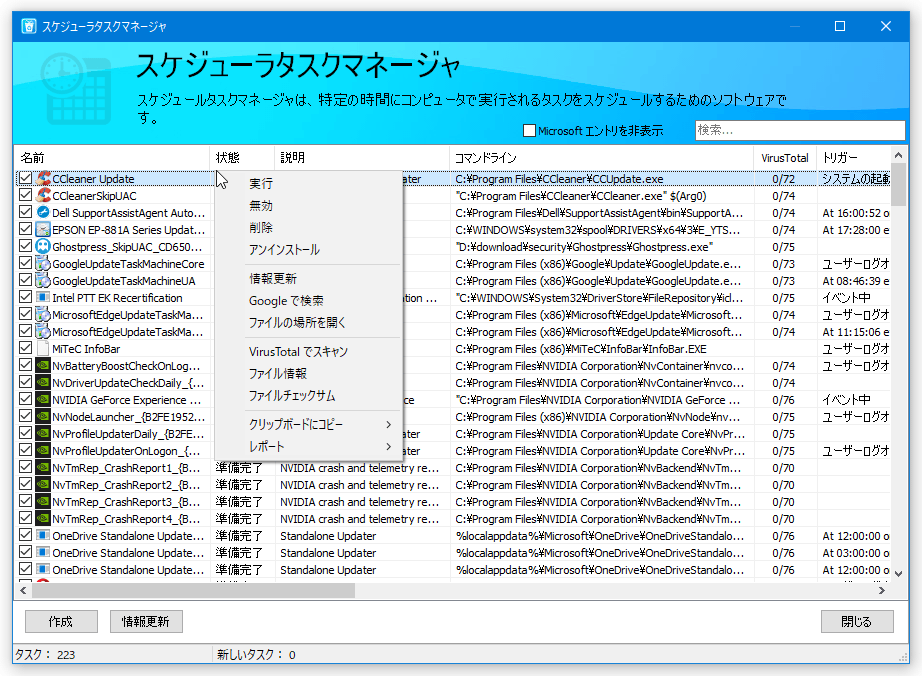Screen dimensions: 922x676
Task: Click the vertical scrollbar up arrow
Action: 898,156
